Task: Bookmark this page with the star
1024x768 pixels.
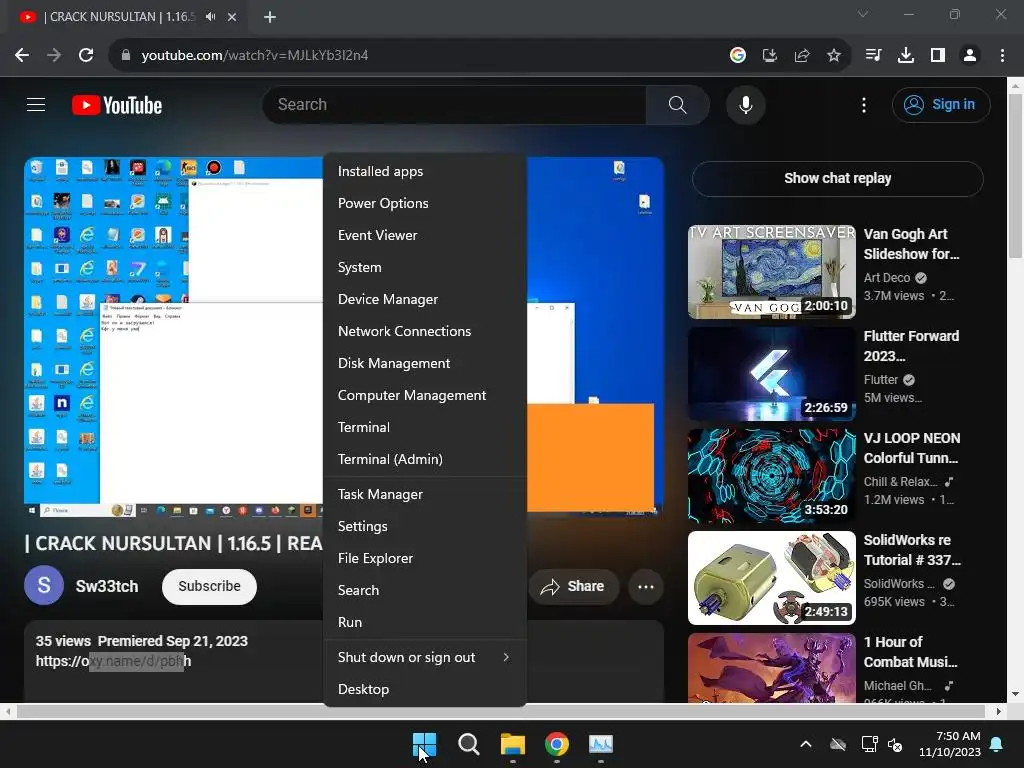Action: pos(833,56)
